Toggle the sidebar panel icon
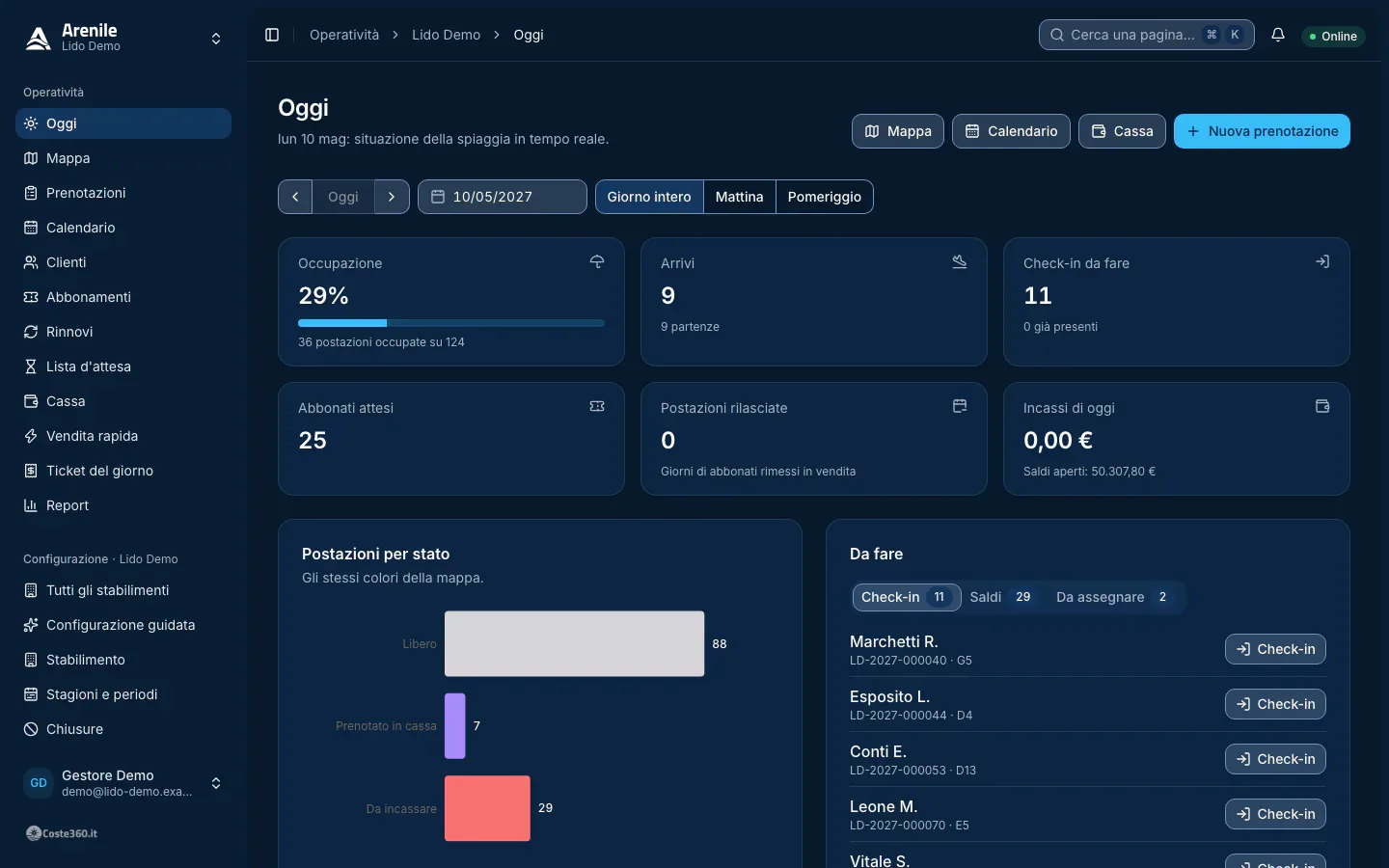The height and width of the screenshot is (868, 1389). [x=272, y=35]
